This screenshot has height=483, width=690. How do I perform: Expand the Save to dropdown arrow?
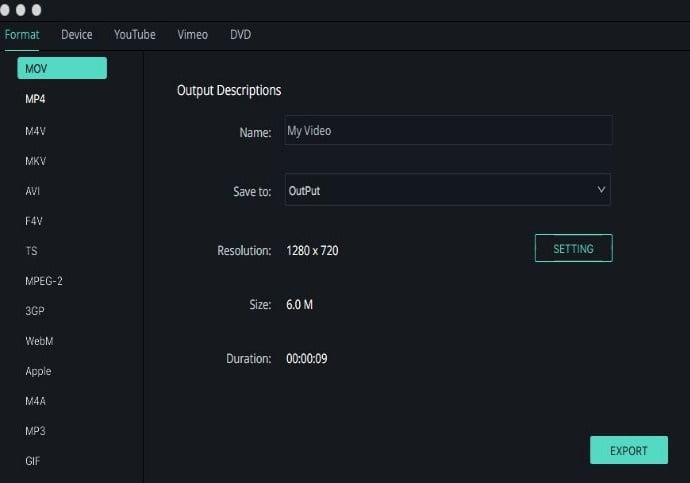point(601,190)
